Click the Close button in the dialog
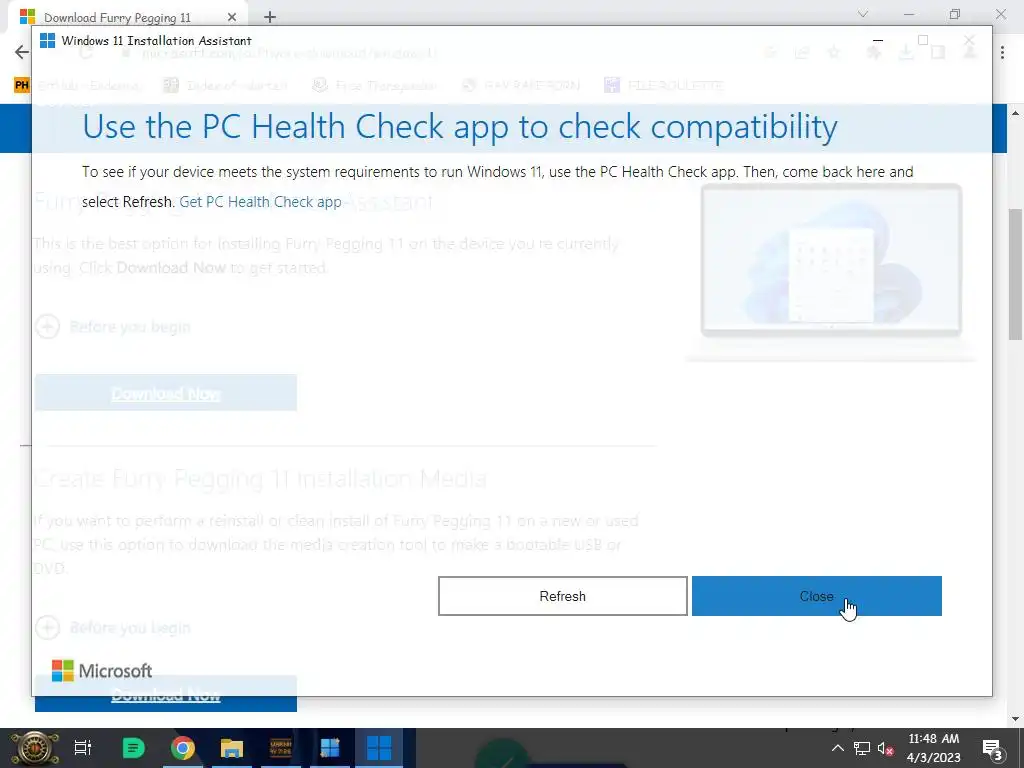The image size is (1024, 768). 816,596
